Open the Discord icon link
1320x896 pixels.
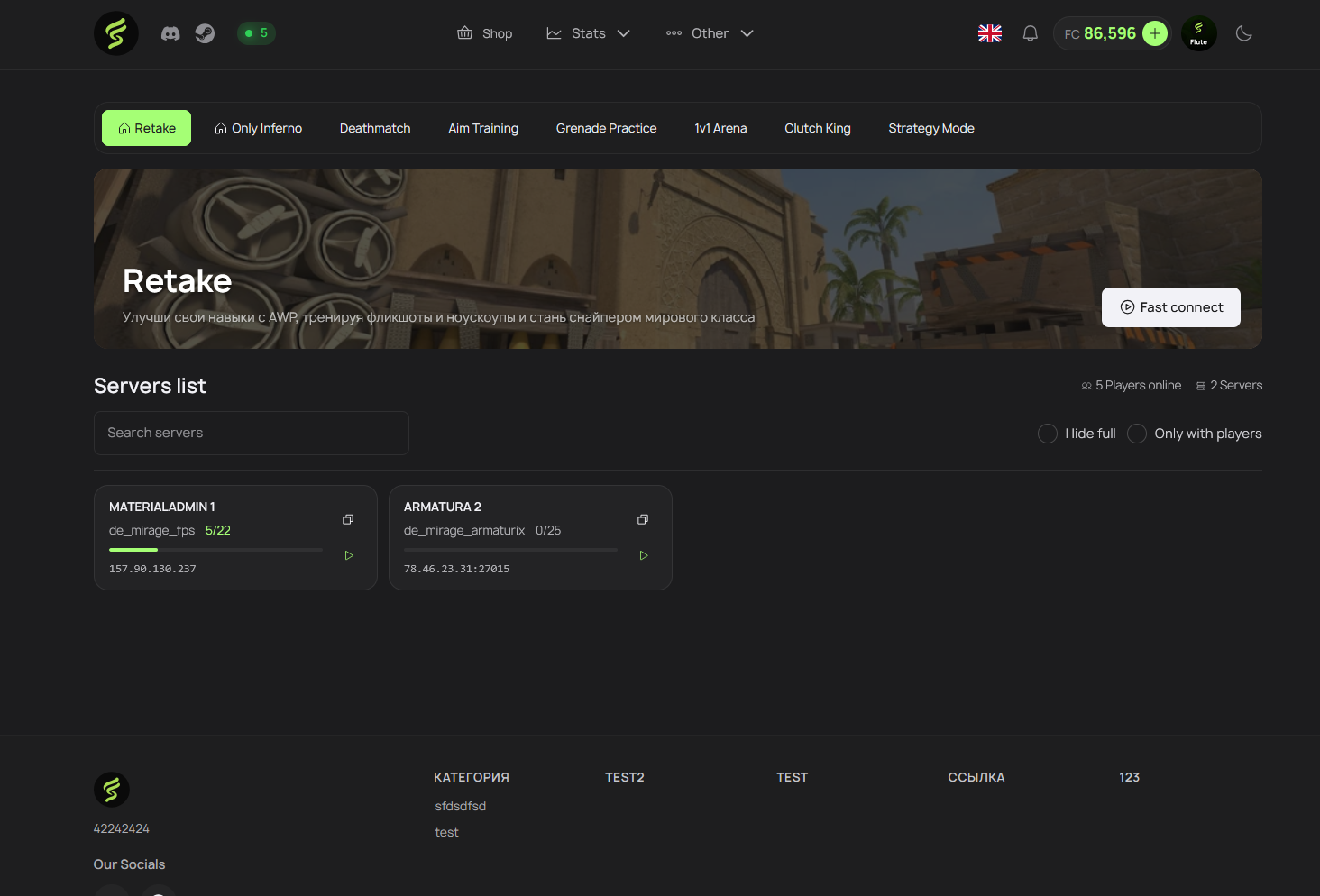[x=170, y=33]
